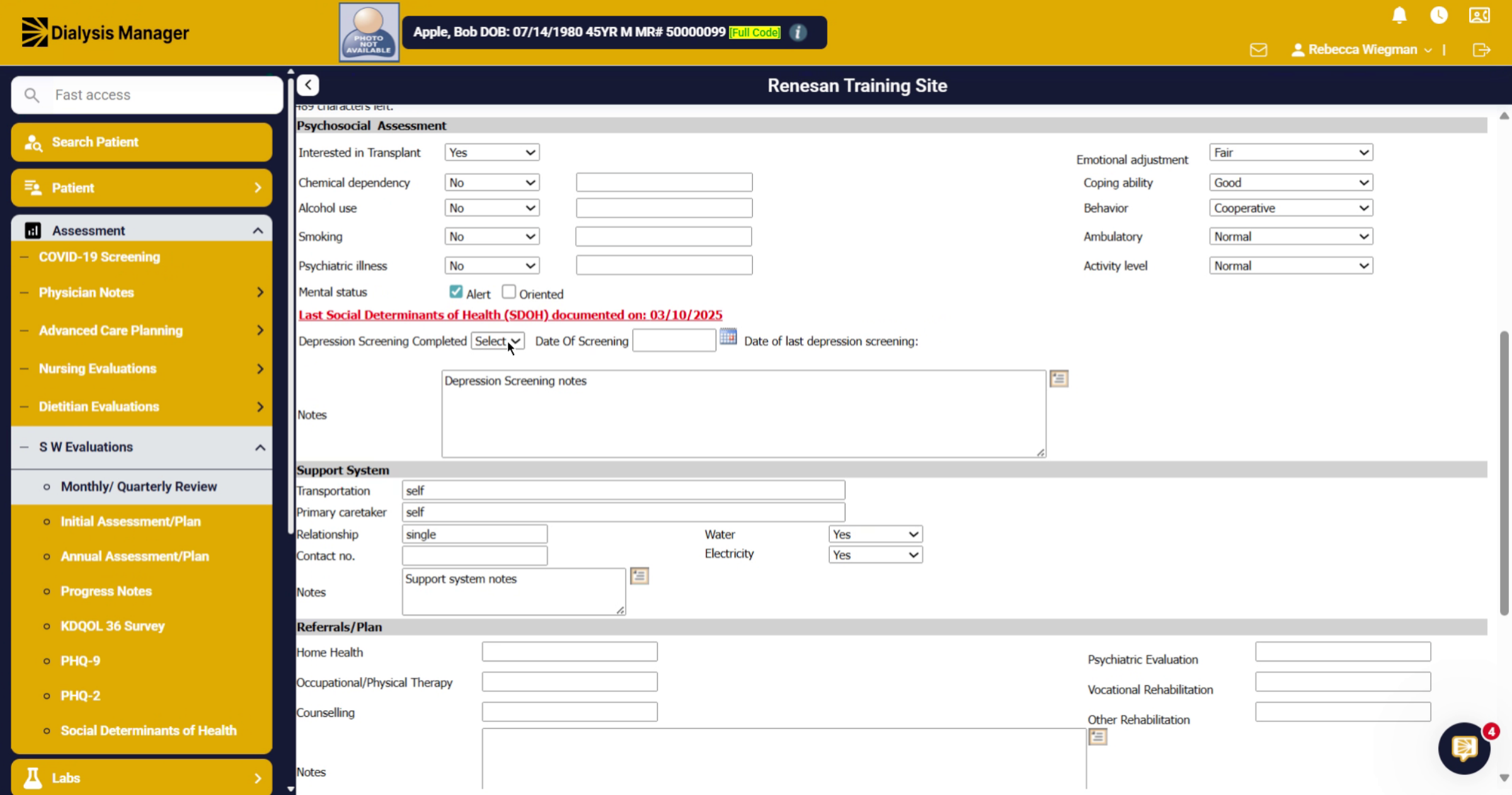The width and height of the screenshot is (1512, 795).
Task: Show patient info via the i icon
Action: [x=798, y=32]
